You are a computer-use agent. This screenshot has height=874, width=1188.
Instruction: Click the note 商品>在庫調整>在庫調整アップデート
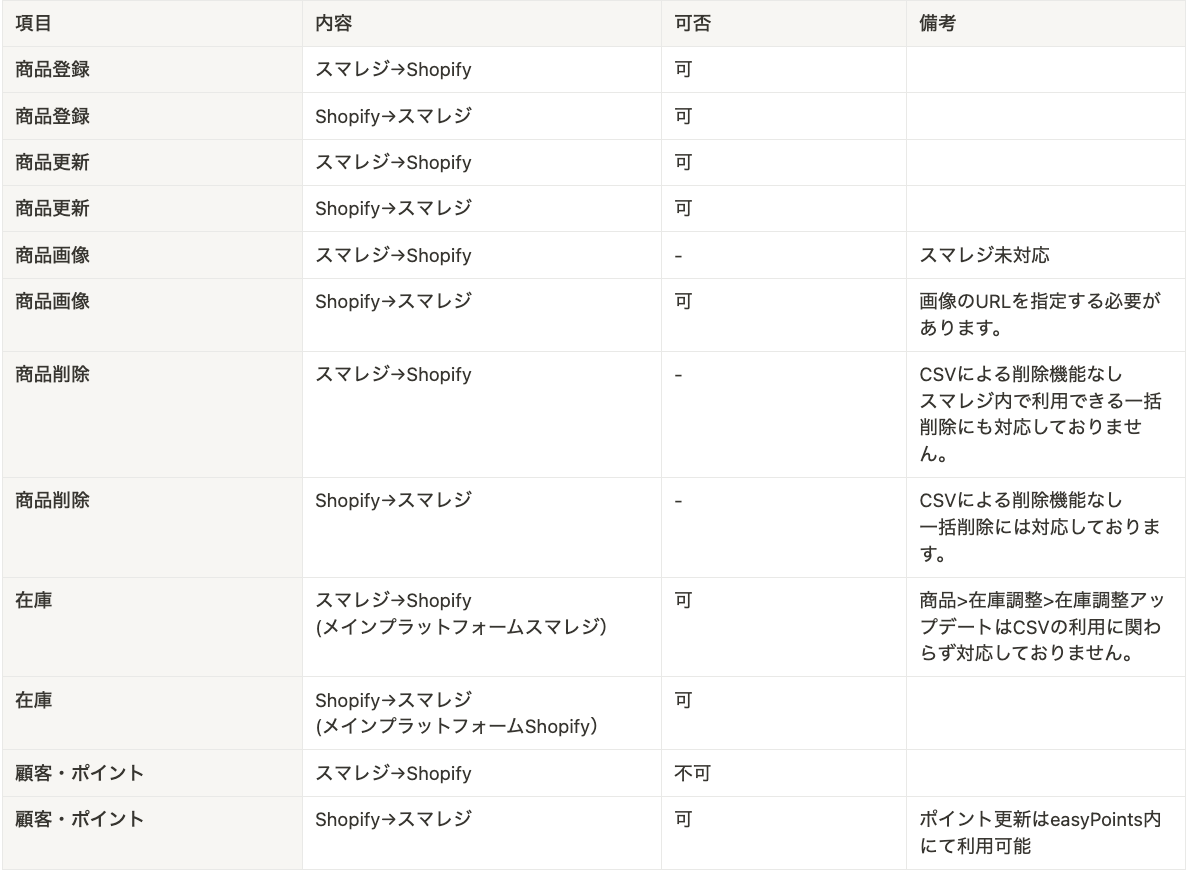[x=1042, y=613]
